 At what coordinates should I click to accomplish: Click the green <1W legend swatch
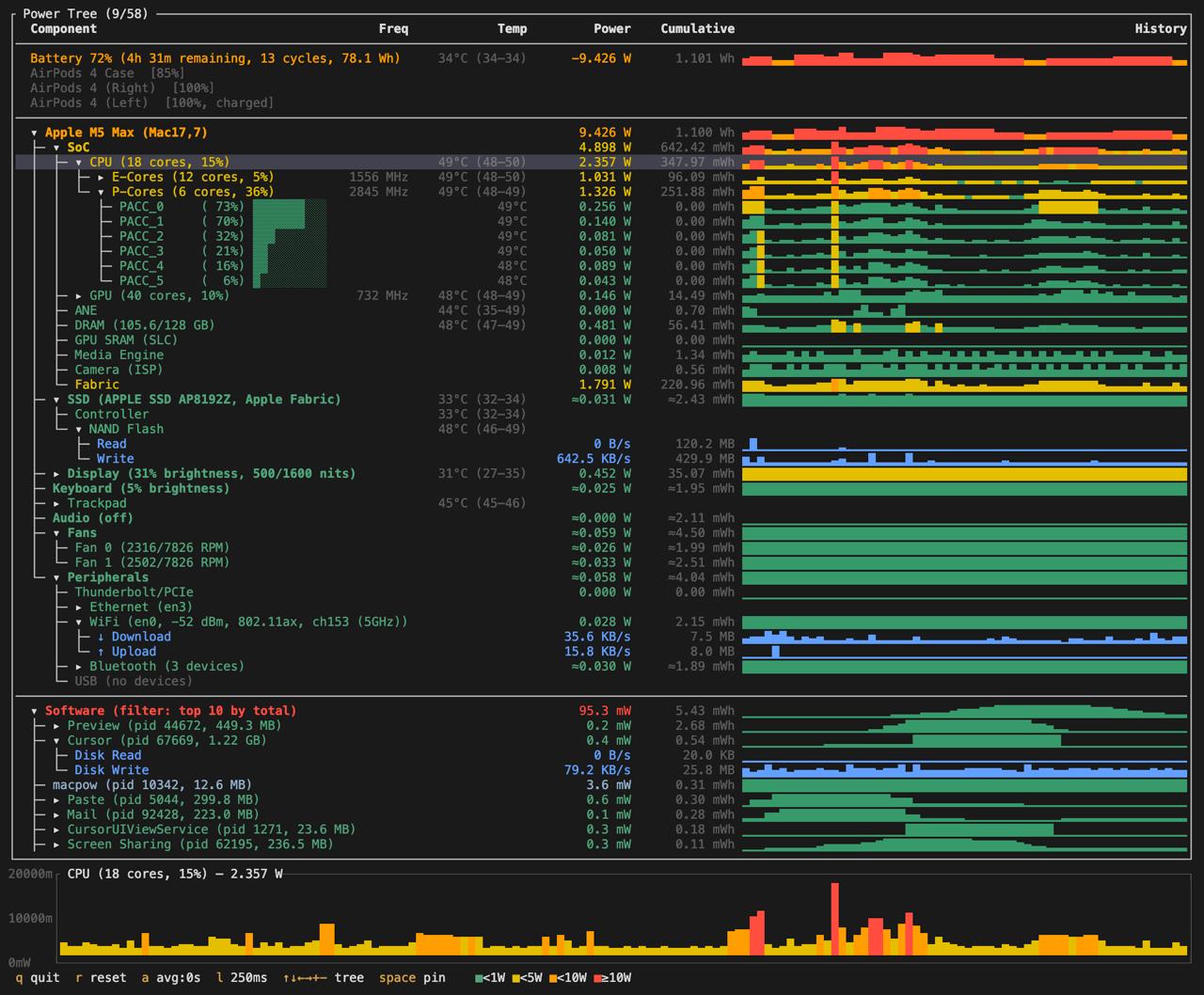tap(480, 978)
